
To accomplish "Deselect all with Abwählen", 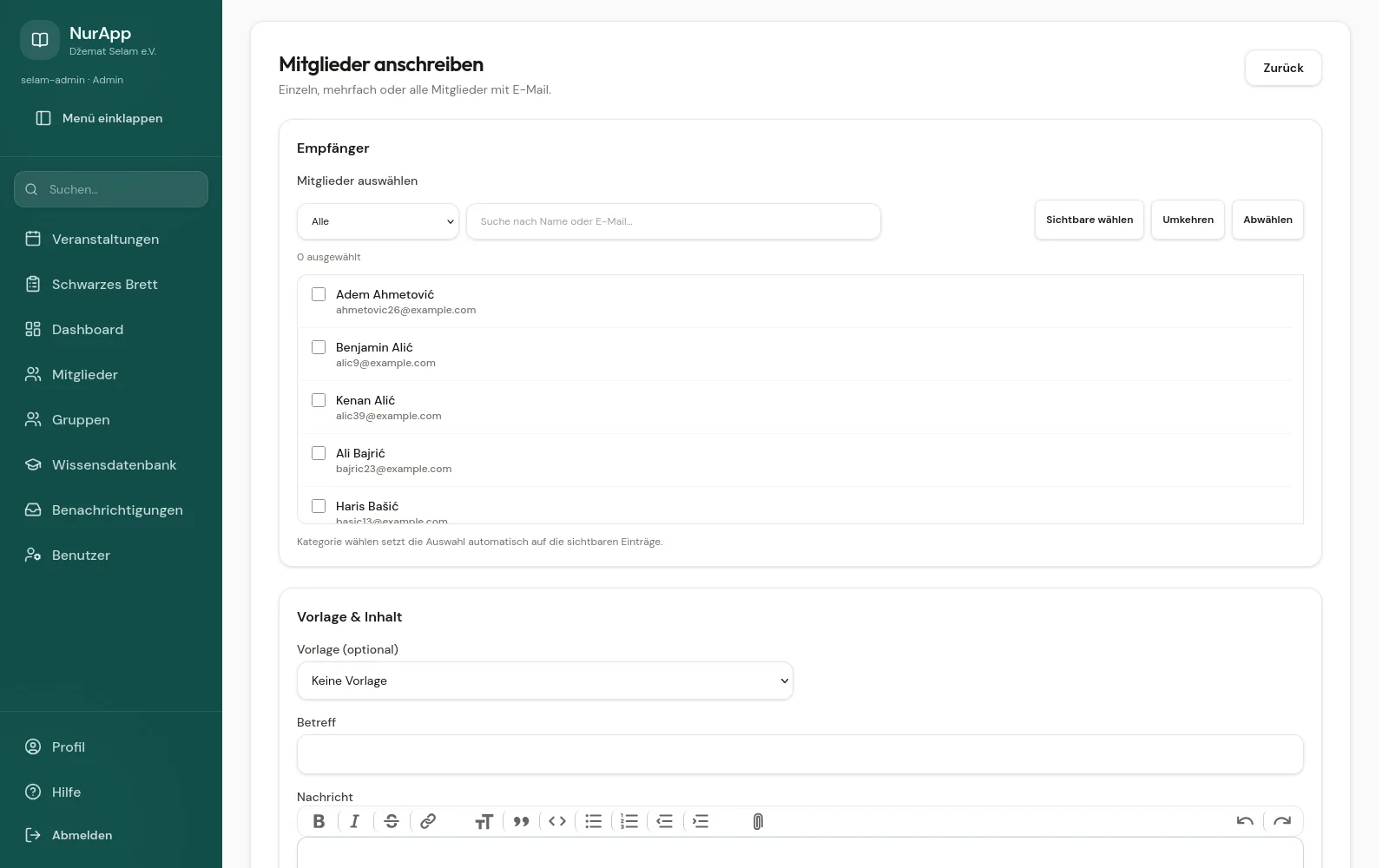I will [x=1267, y=220].
